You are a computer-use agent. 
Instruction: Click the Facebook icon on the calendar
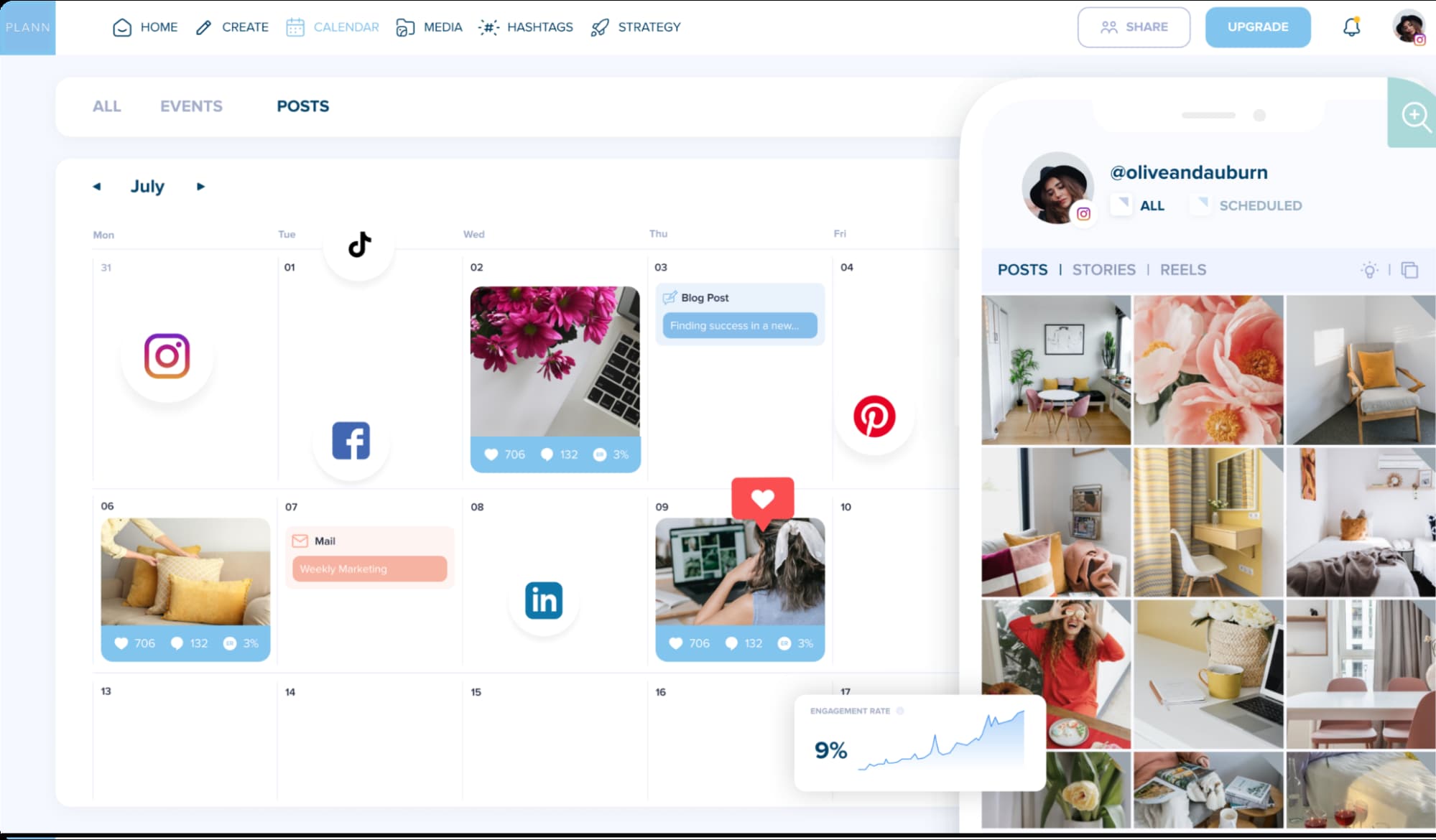351,441
